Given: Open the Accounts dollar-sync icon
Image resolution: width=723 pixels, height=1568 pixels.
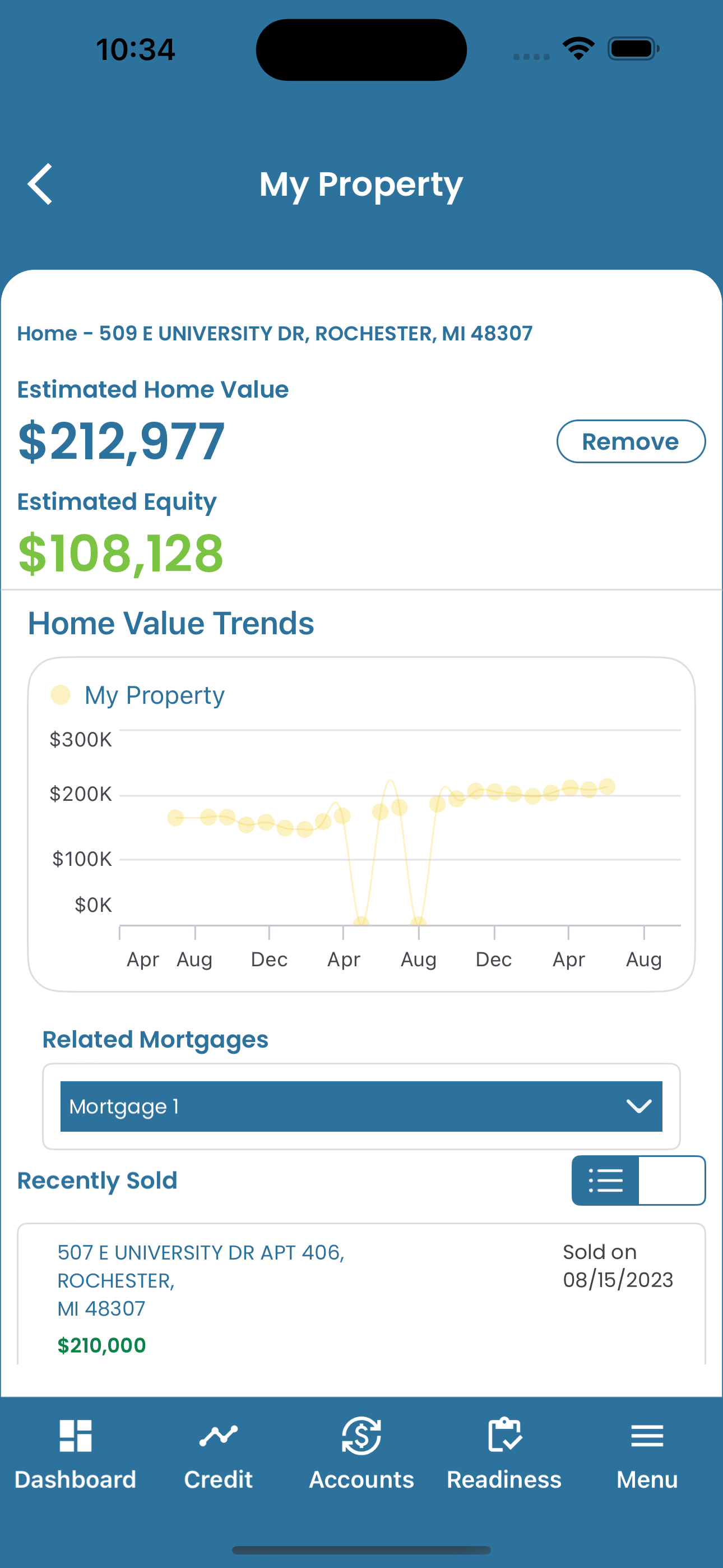Looking at the screenshot, I should click(x=361, y=1436).
